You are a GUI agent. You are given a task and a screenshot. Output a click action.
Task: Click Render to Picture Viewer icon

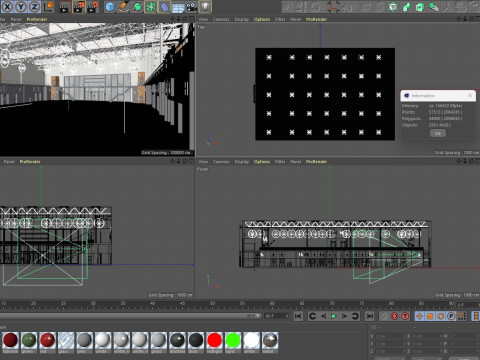(79, 7)
